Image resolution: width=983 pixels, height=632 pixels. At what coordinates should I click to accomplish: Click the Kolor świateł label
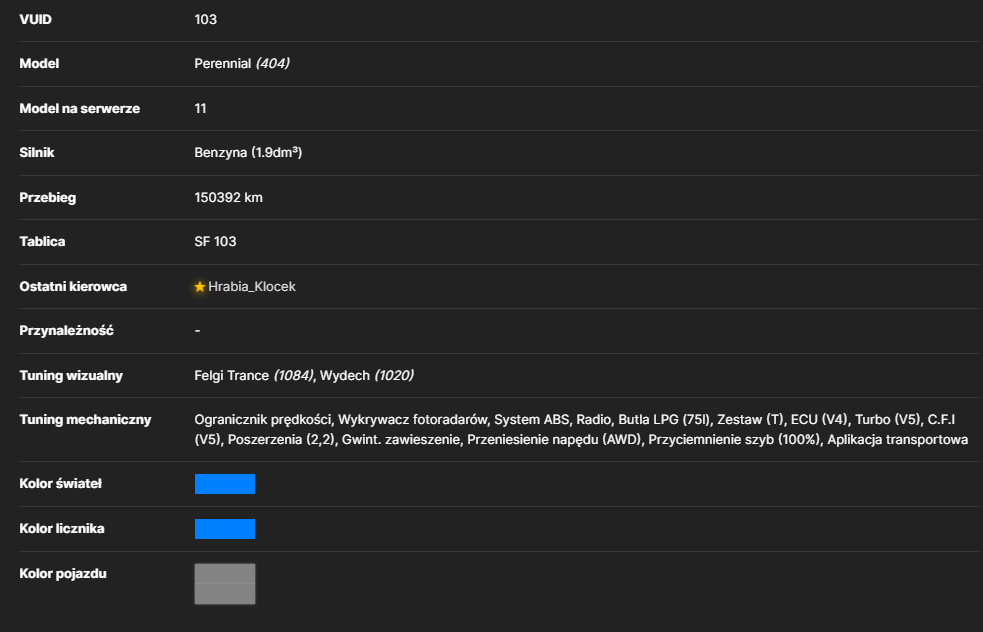click(60, 483)
